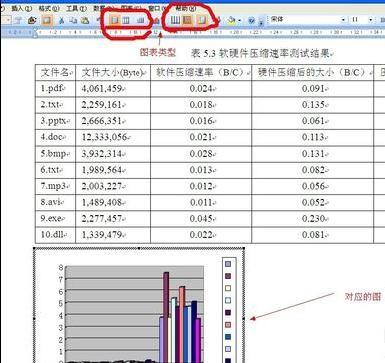
Task: Click the second dark maroon legend key
Action: point(228,276)
